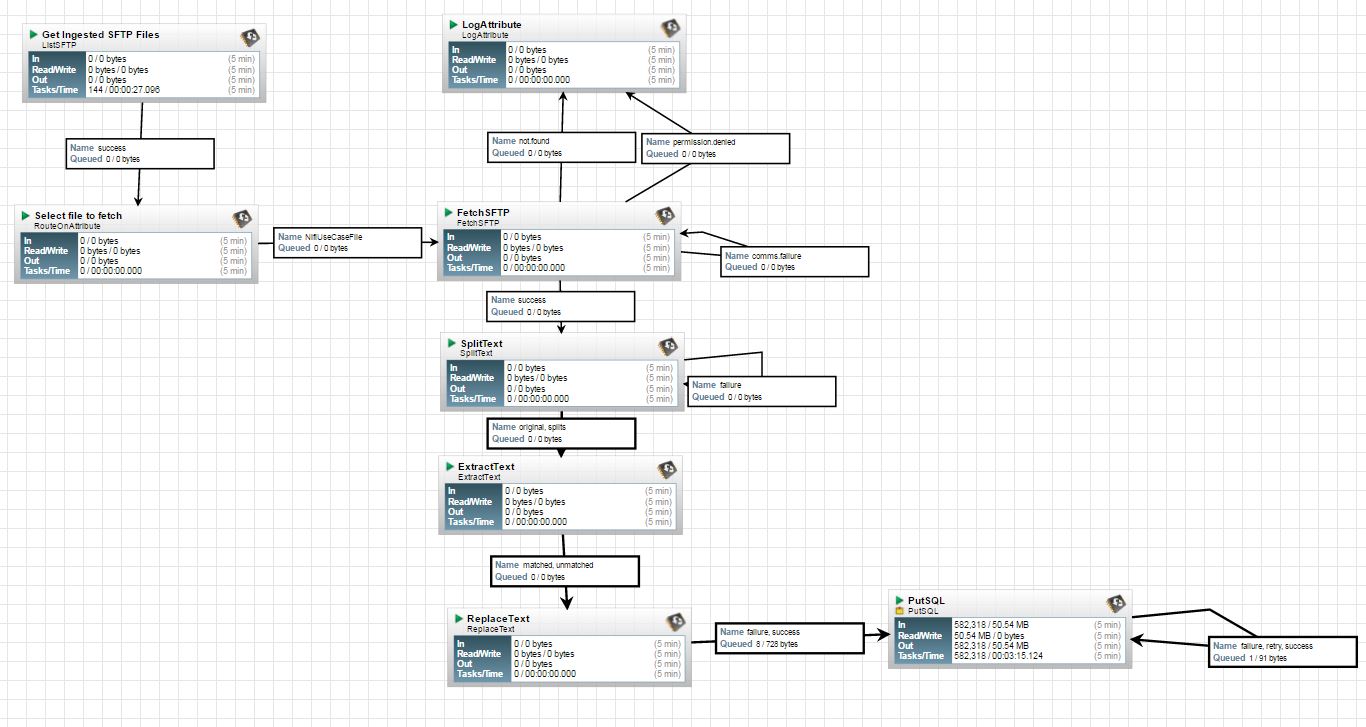
Task: Click the yellow warning icon on PutSQL
Action: tap(902, 610)
